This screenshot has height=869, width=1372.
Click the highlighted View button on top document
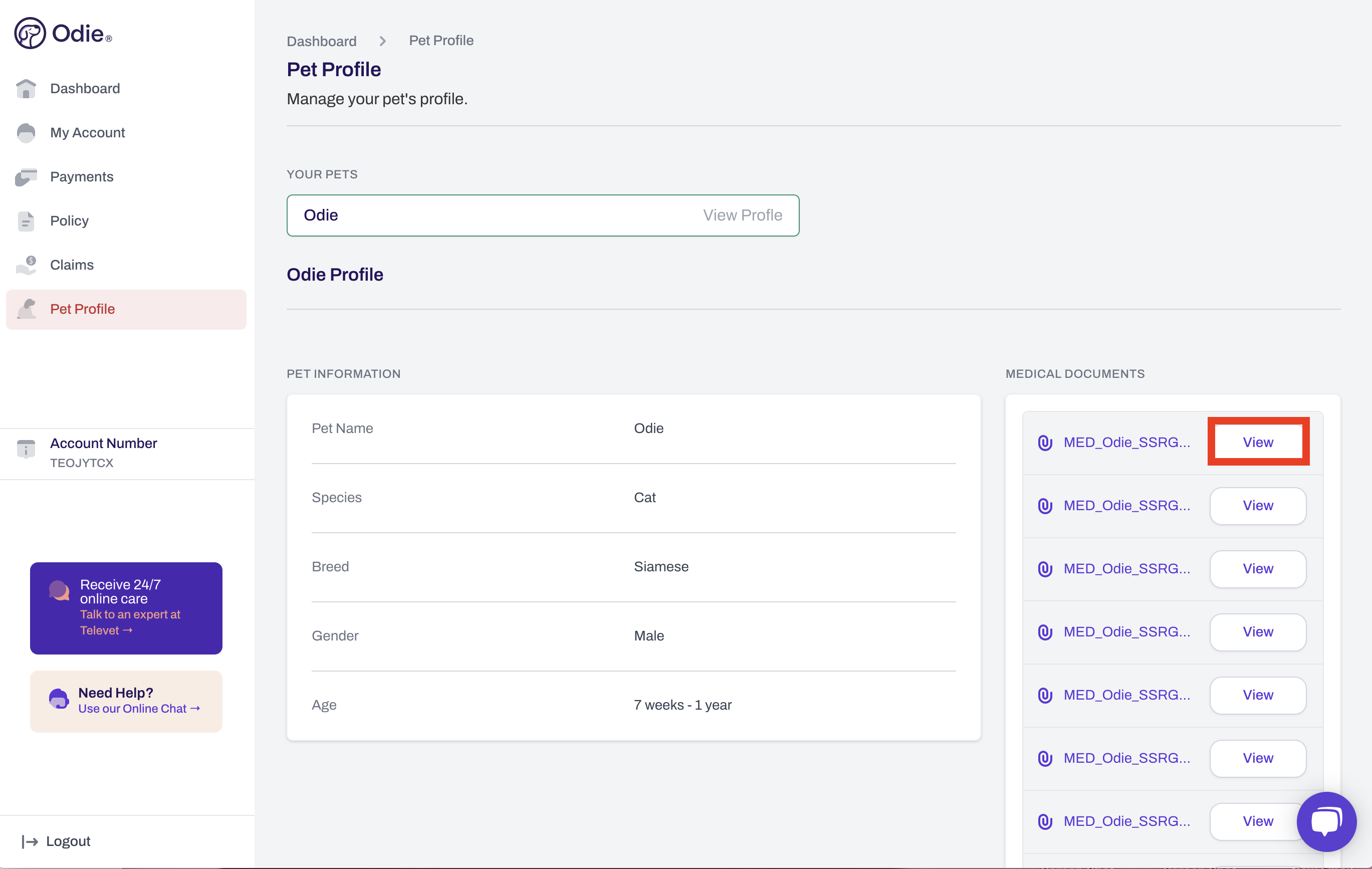click(x=1258, y=442)
